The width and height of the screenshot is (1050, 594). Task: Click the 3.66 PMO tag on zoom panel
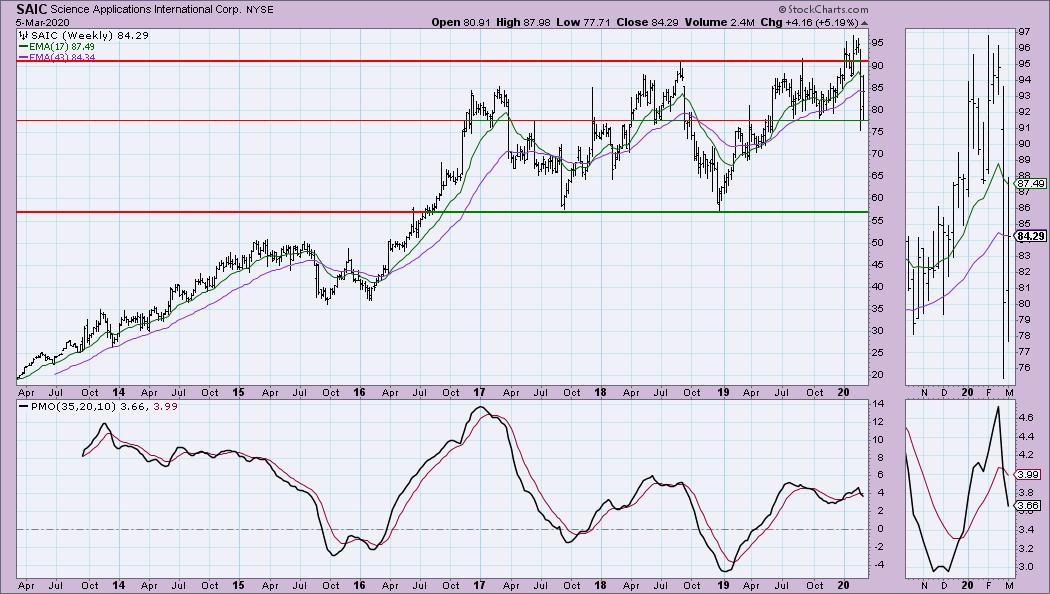[x=1029, y=506]
